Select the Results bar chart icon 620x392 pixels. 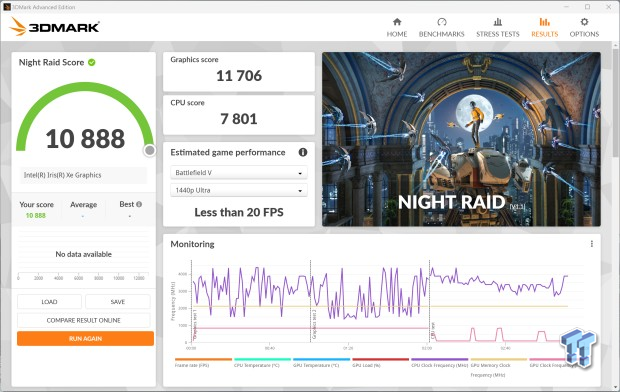544,22
